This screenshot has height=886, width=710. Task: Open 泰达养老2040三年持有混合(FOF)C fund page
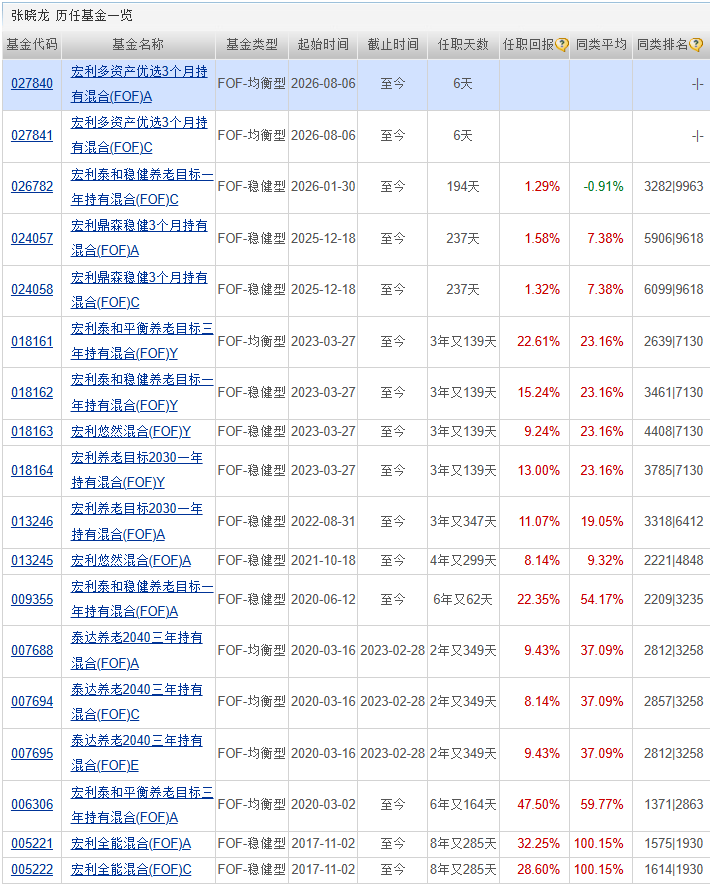(137, 702)
